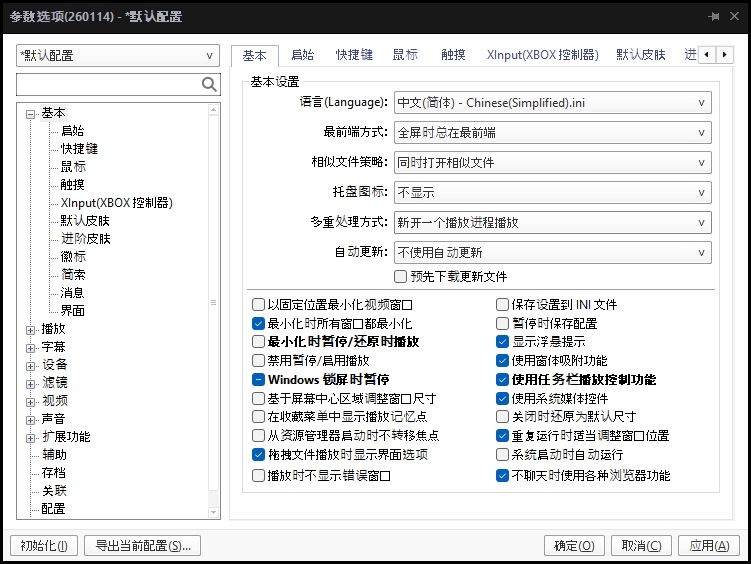The height and width of the screenshot is (564, 751).
Task: Collapse the 基本 tree node
Action: pyautogui.click(x=31, y=114)
